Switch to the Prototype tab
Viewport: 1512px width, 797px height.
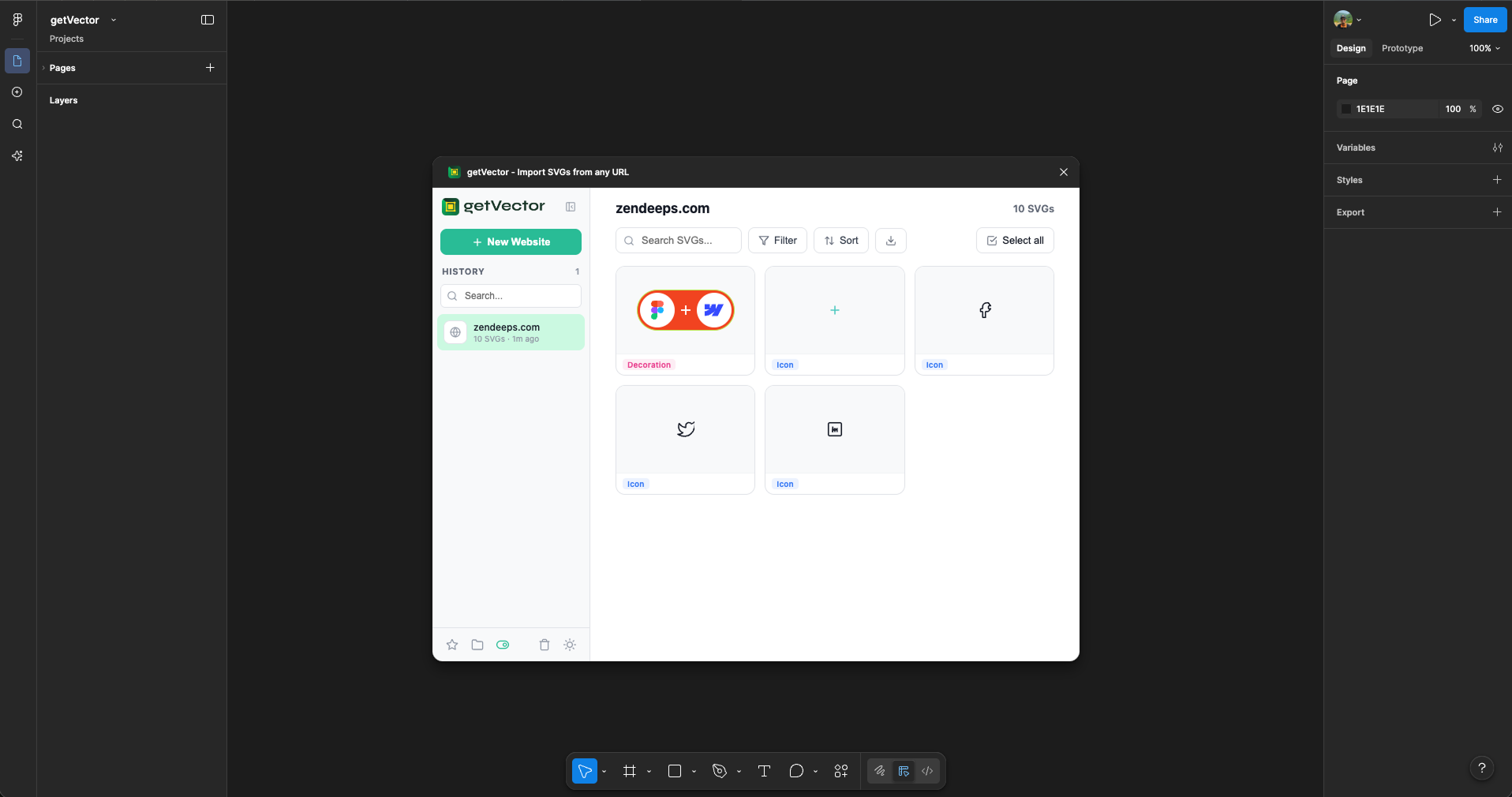coord(1402,48)
